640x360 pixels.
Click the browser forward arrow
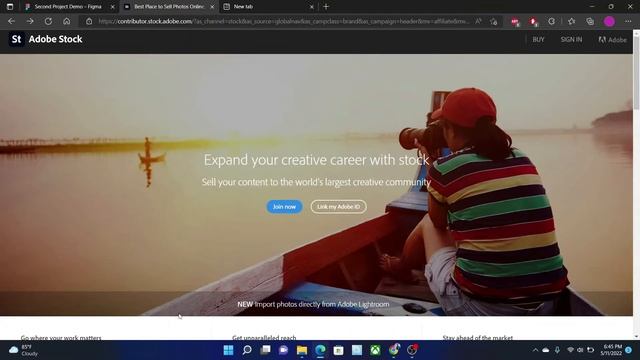point(30,21)
